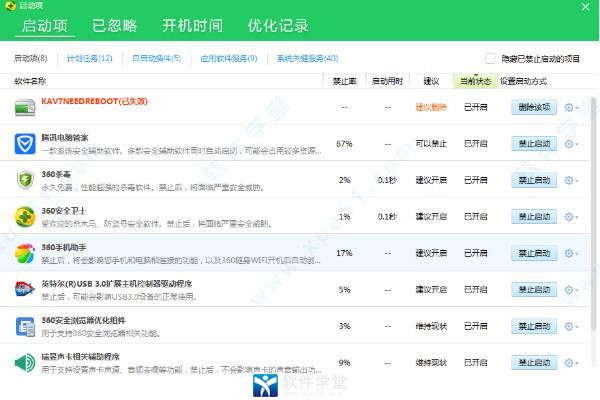
Task: Open gear settings for 360安全浏览器优化组件 row
Action: coord(571,327)
